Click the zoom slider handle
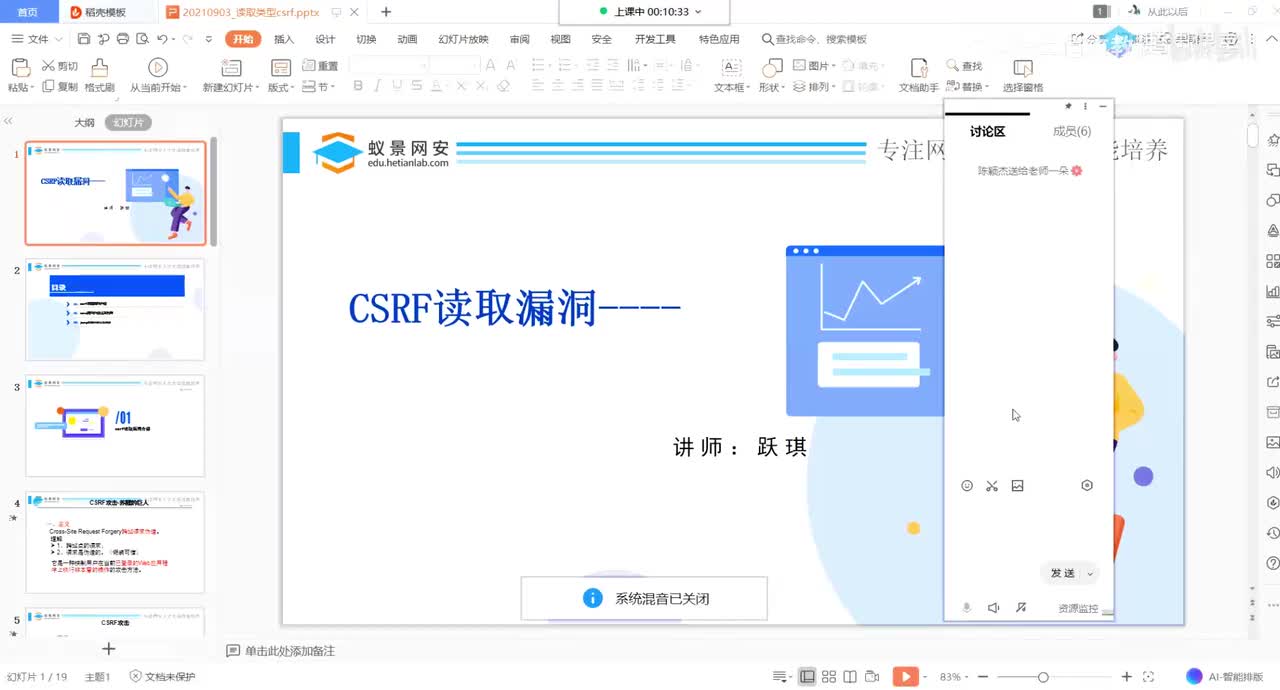This screenshot has width=1280, height=690. click(x=1043, y=677)
